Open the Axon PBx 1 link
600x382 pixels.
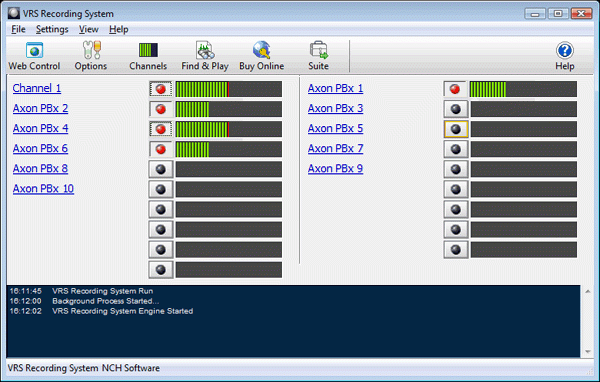(x=336, y=88)
